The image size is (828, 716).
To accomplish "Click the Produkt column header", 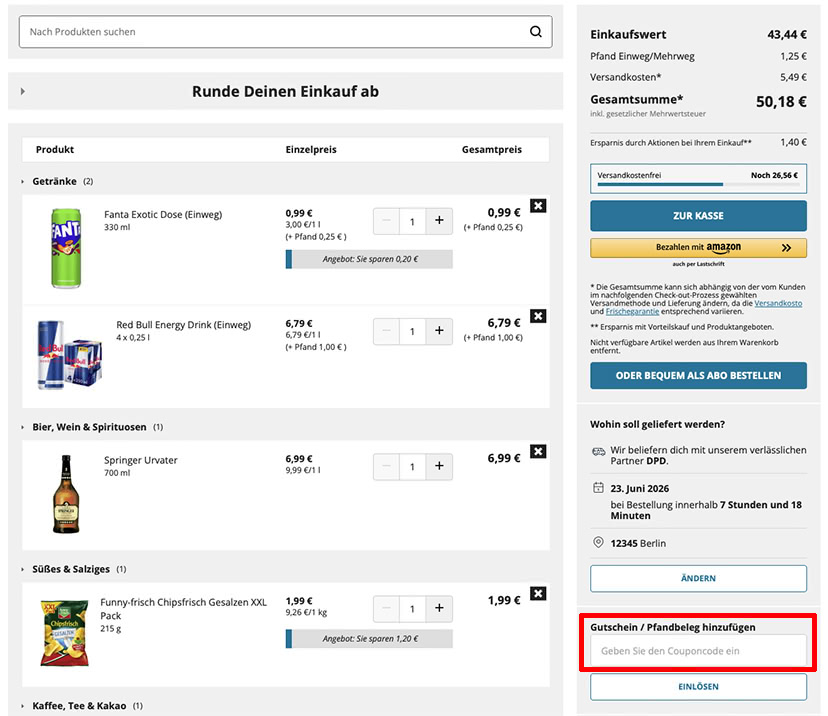I will tap(55, 149).
